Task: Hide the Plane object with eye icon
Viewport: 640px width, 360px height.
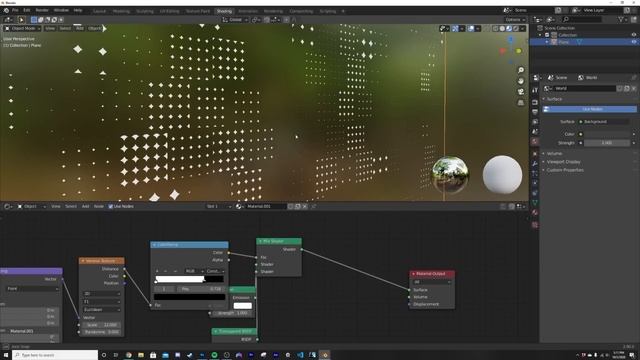Action: tap(633, 42)
